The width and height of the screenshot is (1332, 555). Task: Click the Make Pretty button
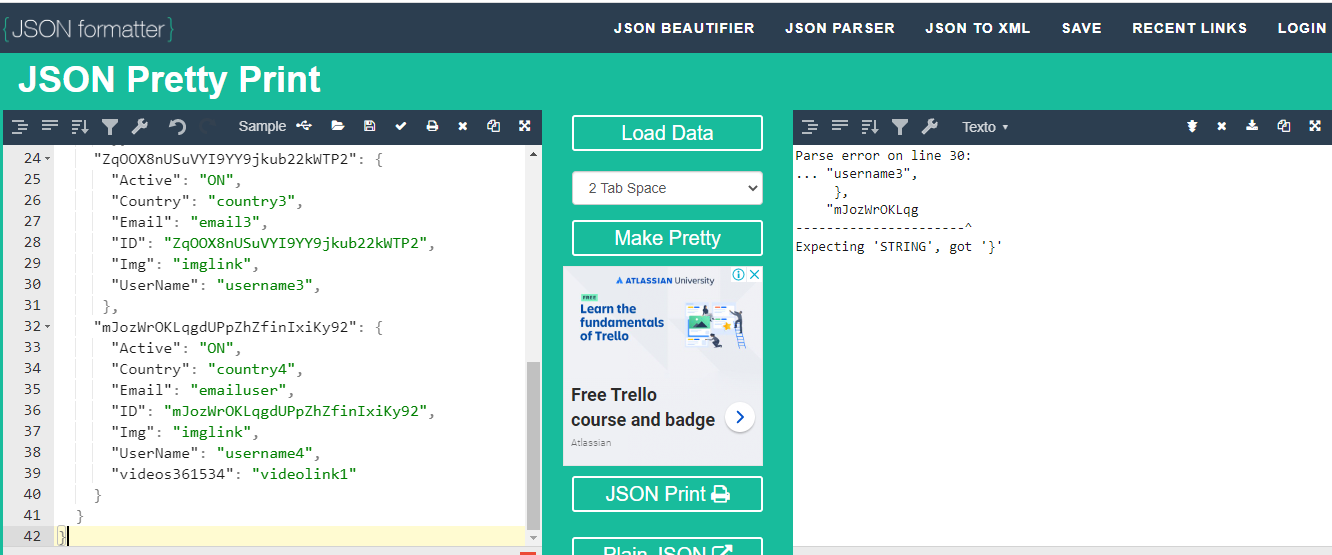(667, 238)
